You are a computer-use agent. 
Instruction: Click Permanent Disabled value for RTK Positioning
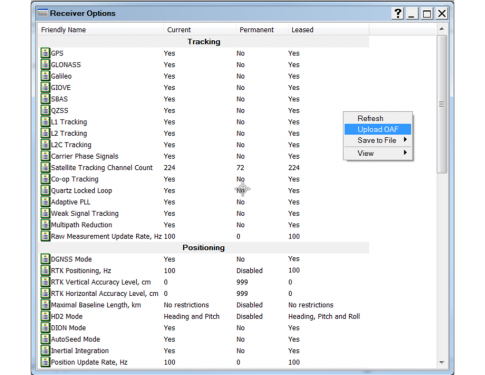250,271
